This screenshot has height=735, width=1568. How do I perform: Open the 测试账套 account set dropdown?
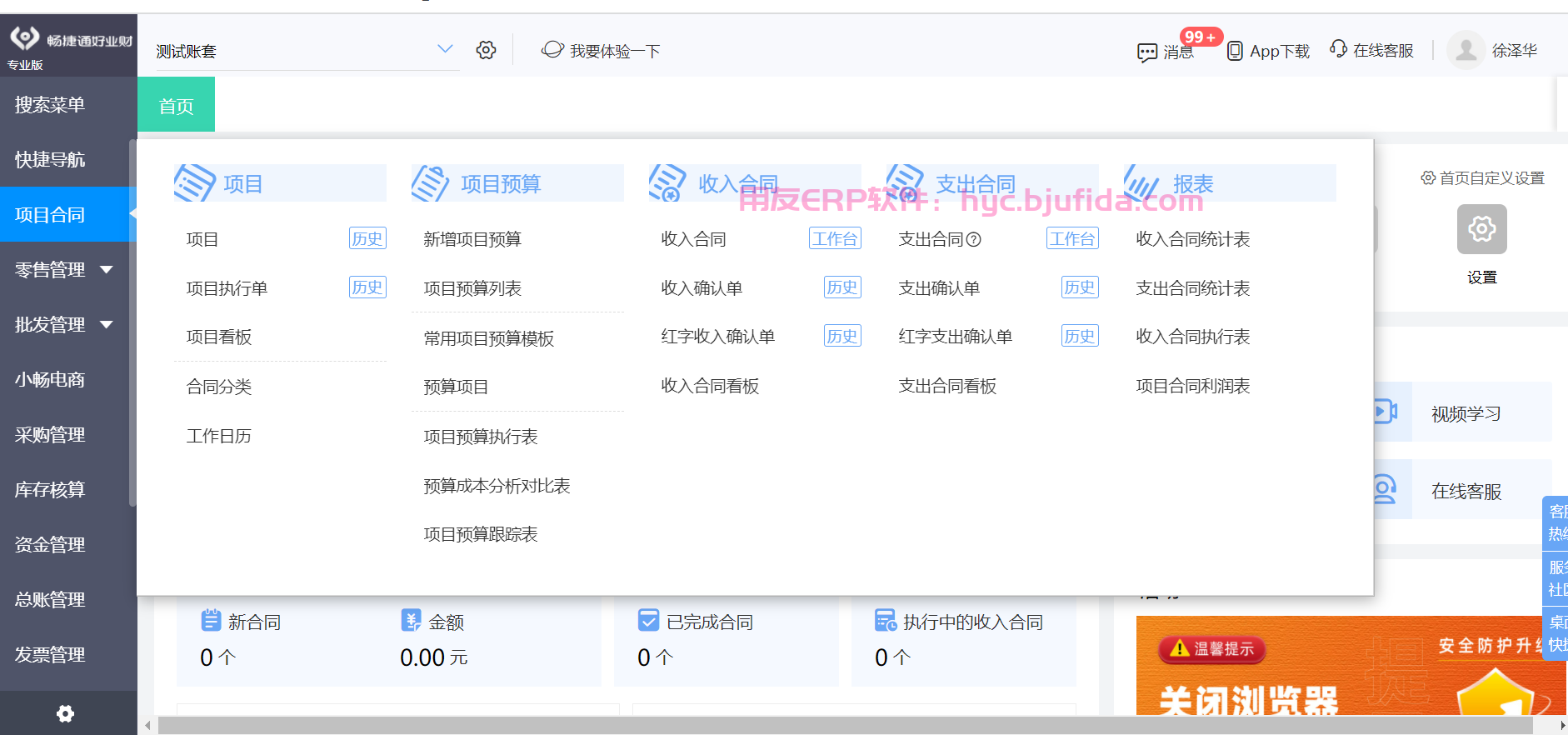[307, 50]
